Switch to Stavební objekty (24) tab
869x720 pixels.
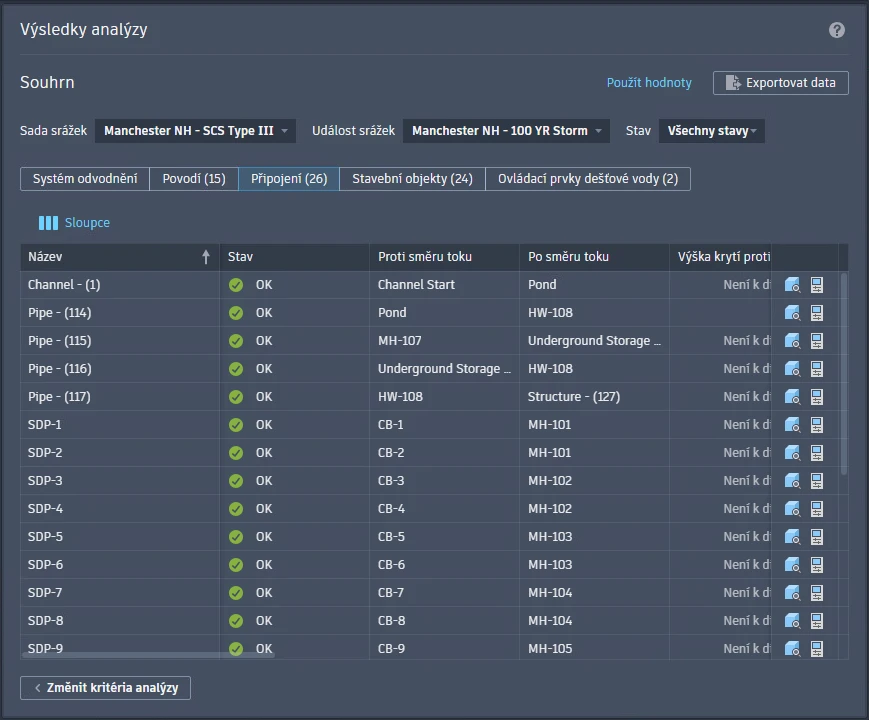[x=412, y=179]
